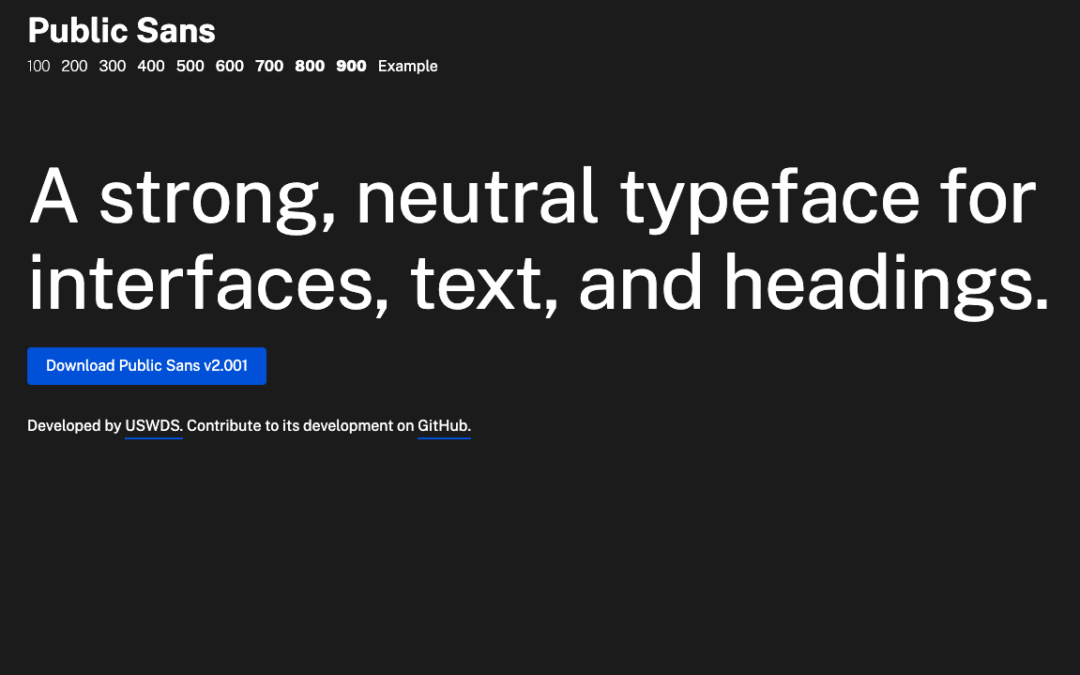
Task: Open the USWDS link
Action: click(153, 425)
